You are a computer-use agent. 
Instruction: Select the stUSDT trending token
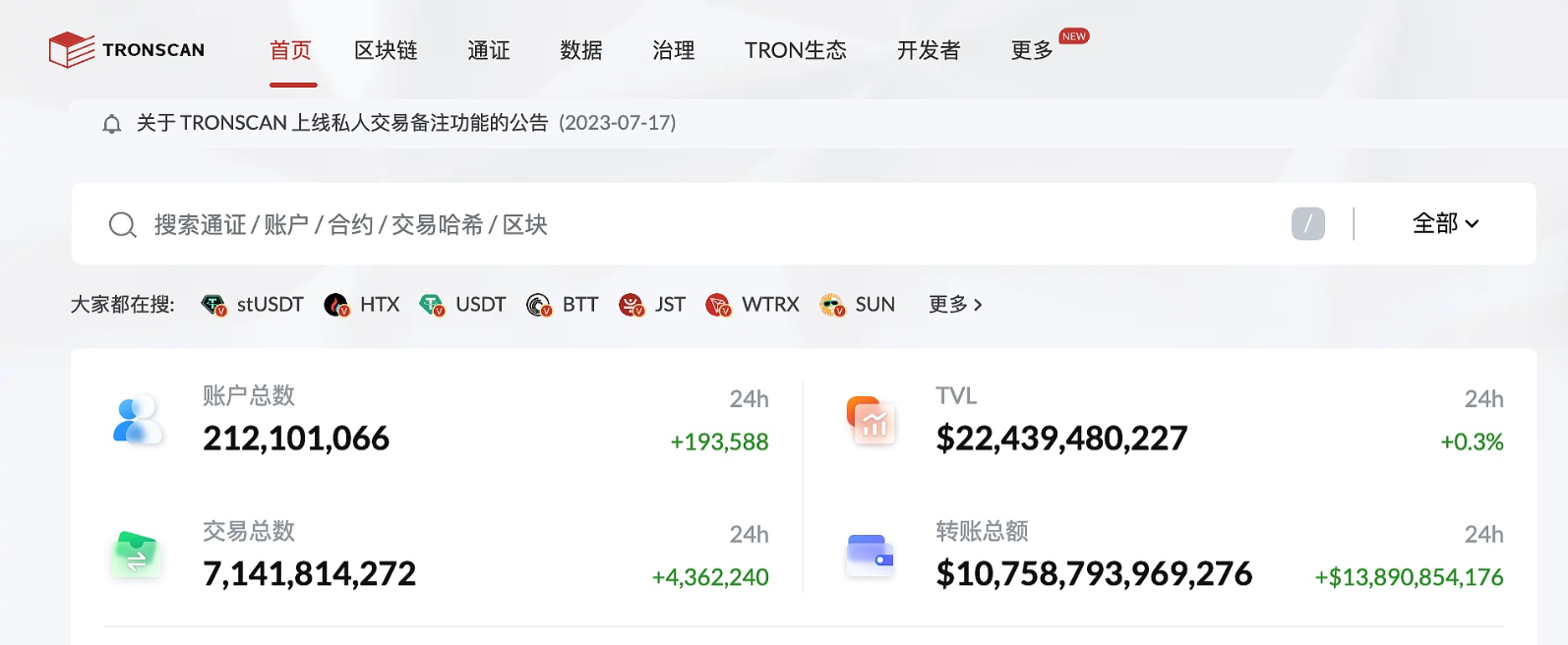point(270,305)
